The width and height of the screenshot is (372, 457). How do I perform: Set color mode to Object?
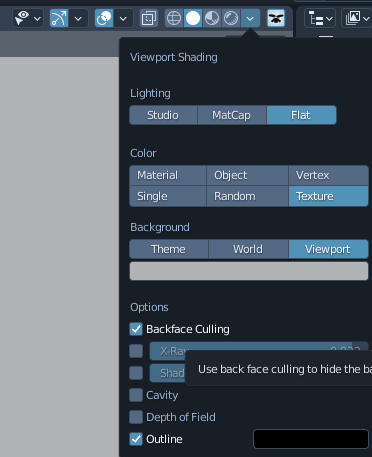[x=247, y=175]
